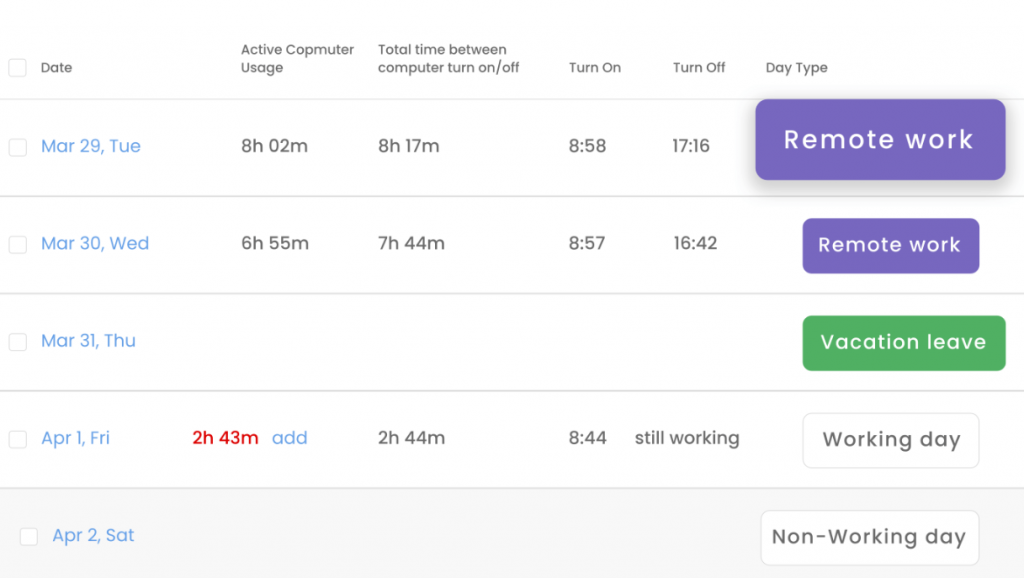Open the Mar 29, Tue date link
Image resolution: width=1024 pixels, height=578 pixels.
(91, 146)
